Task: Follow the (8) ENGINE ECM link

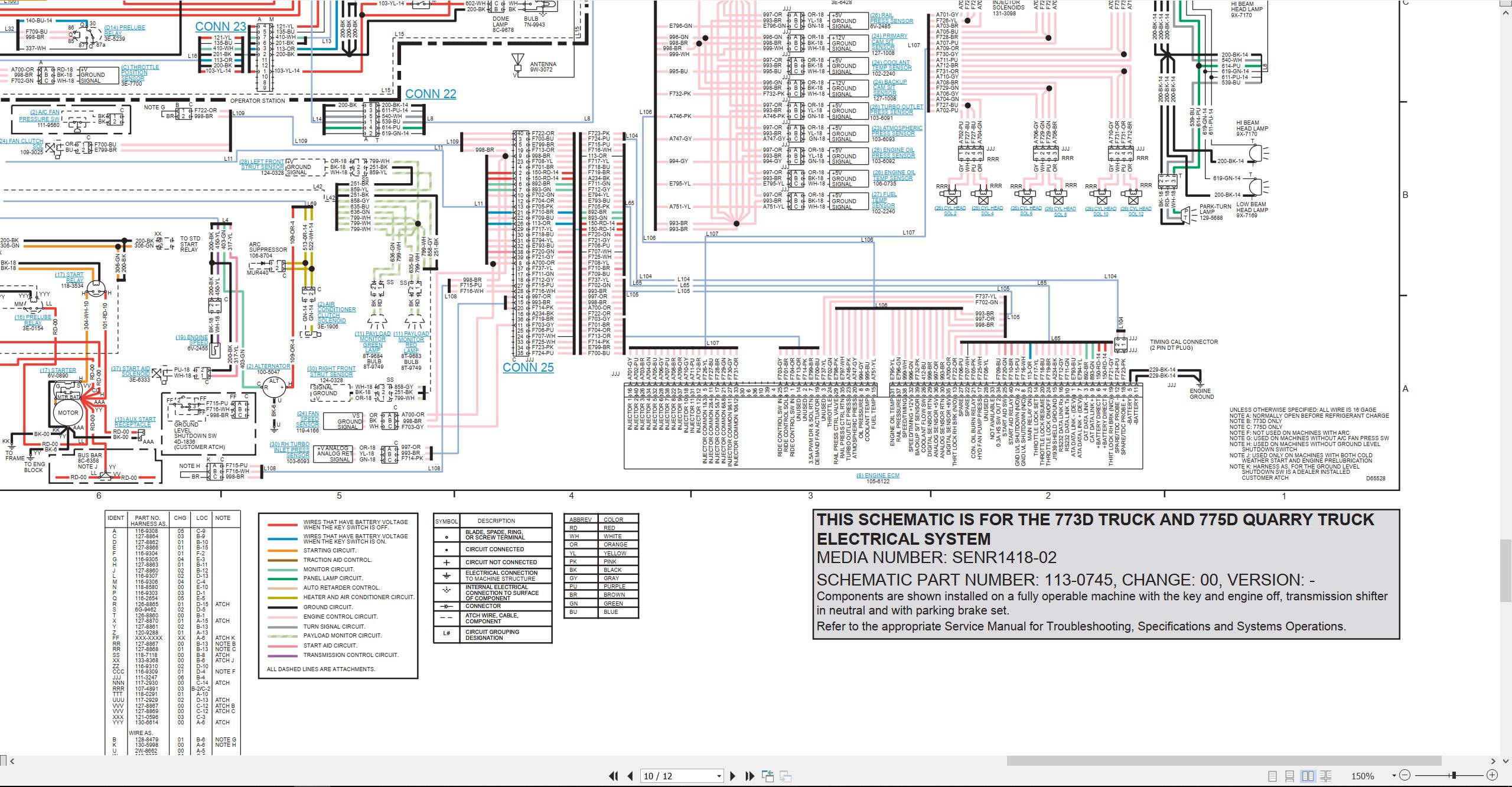Action: pos(878,476)
